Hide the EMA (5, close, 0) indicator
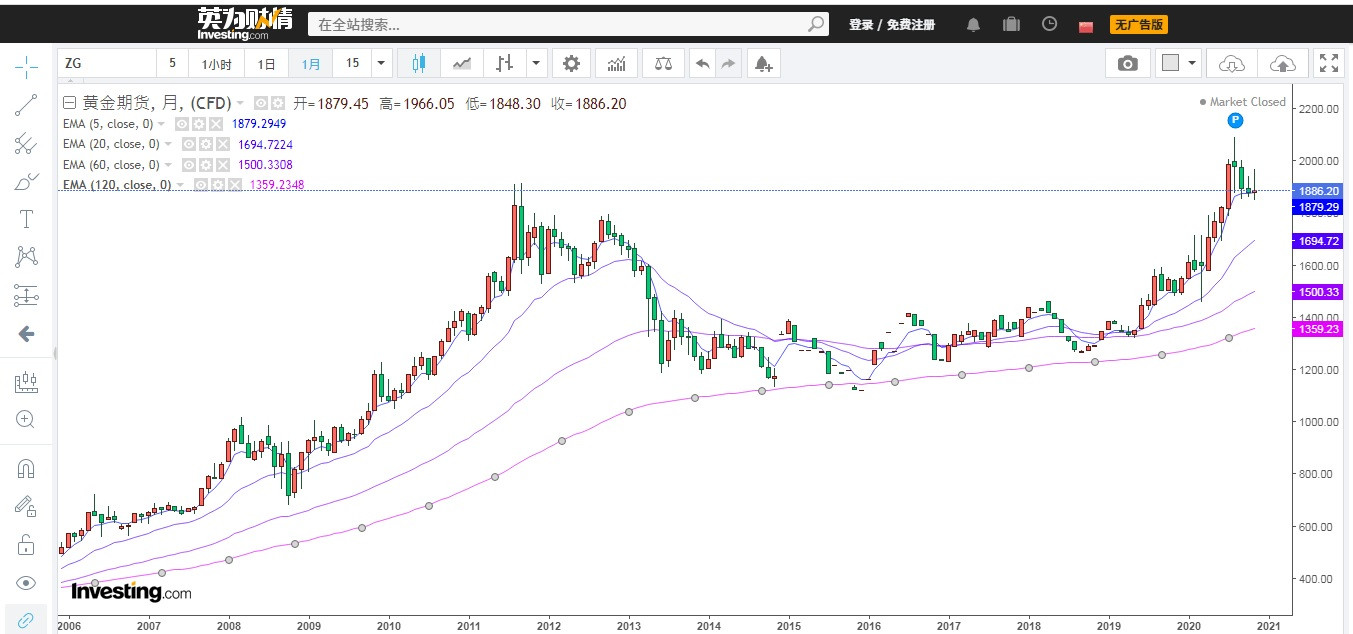Image resolution: width=1353 pixels, height=634 pixels. click(183, 124)
